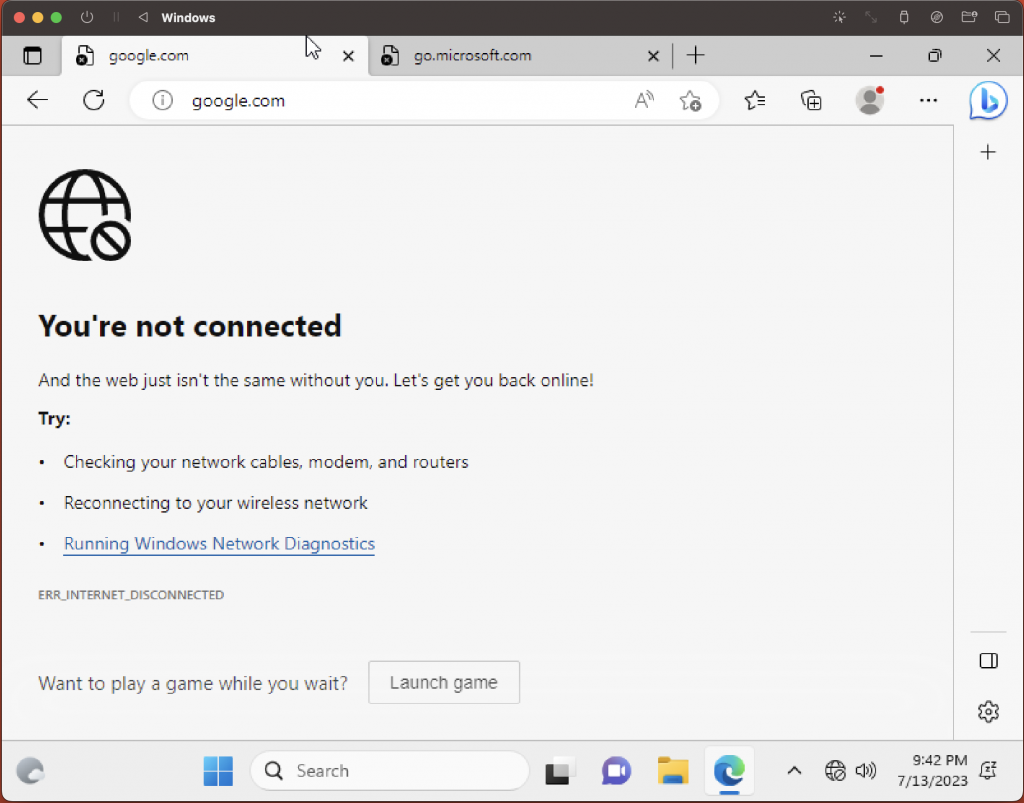Open sidebar settings gear
This screenshot has height=803, width=1024.
pyautogui.click(x=988, y=712)
